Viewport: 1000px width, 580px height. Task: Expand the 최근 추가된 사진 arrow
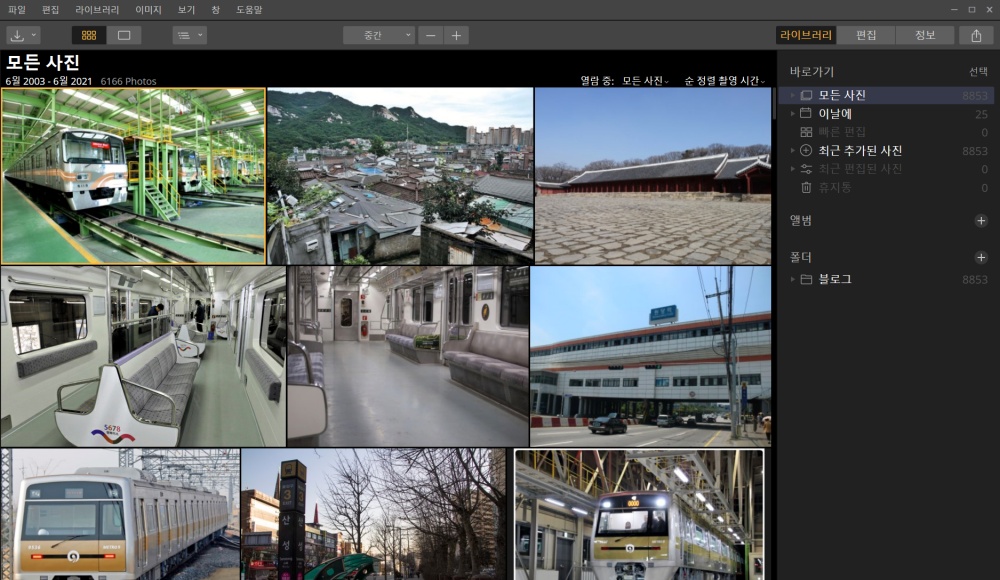point(793,151)
